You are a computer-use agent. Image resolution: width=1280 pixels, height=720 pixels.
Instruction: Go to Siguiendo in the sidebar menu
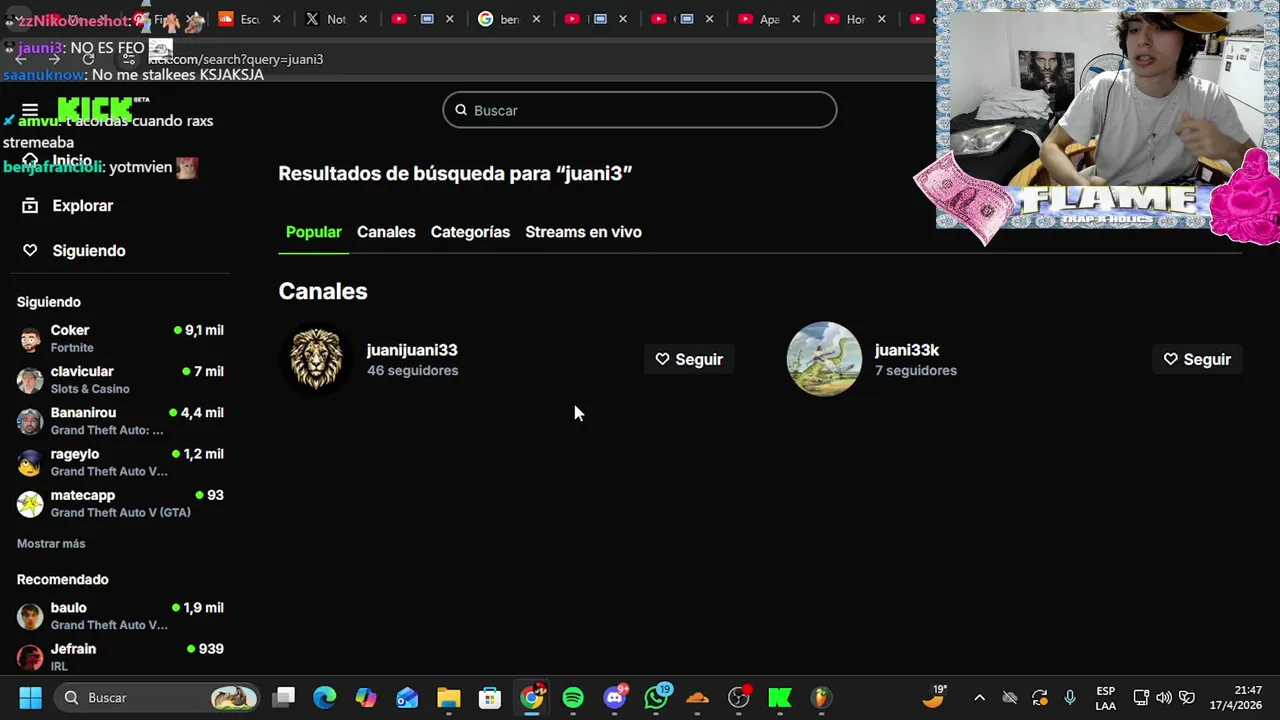click(89, 251)
